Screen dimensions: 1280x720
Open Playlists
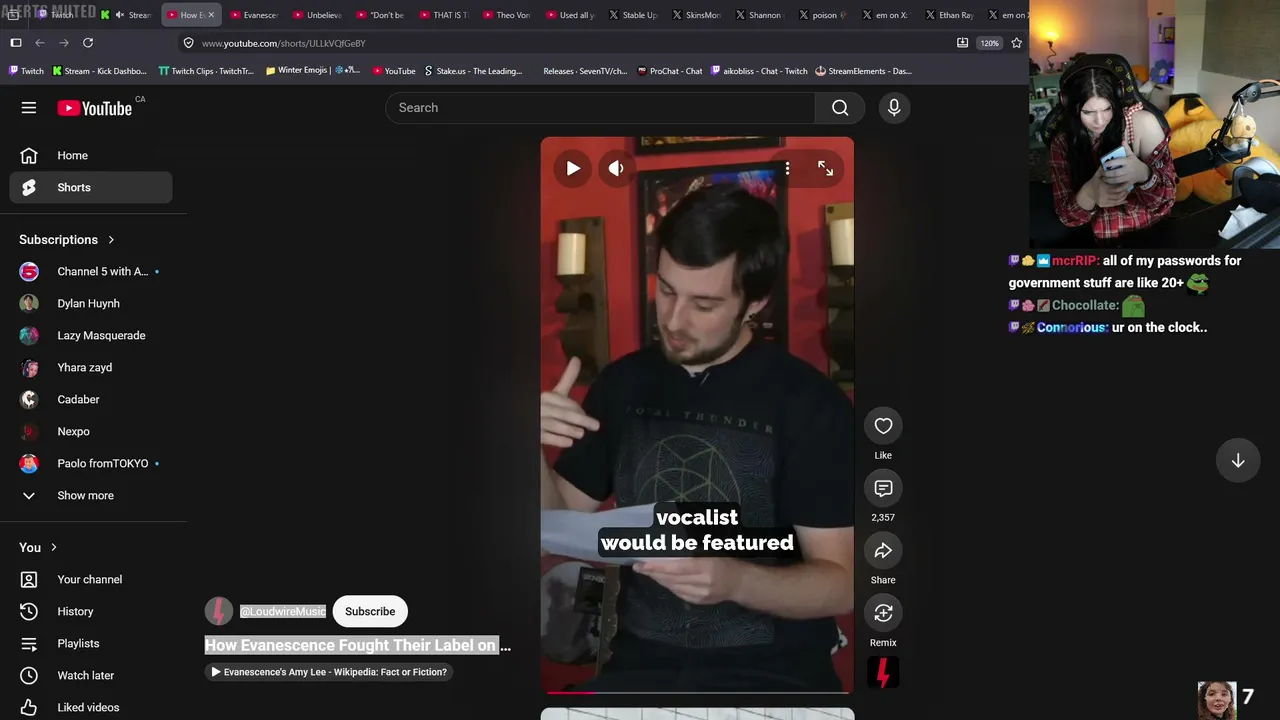point(91,644)
